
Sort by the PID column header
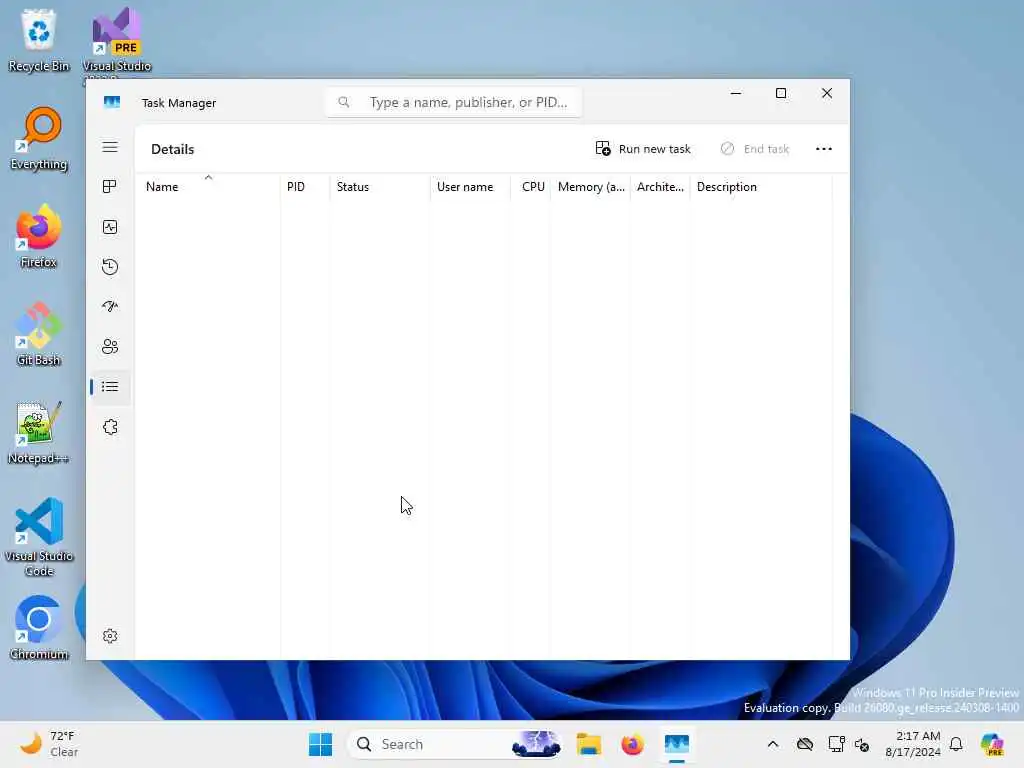point(305,187)
